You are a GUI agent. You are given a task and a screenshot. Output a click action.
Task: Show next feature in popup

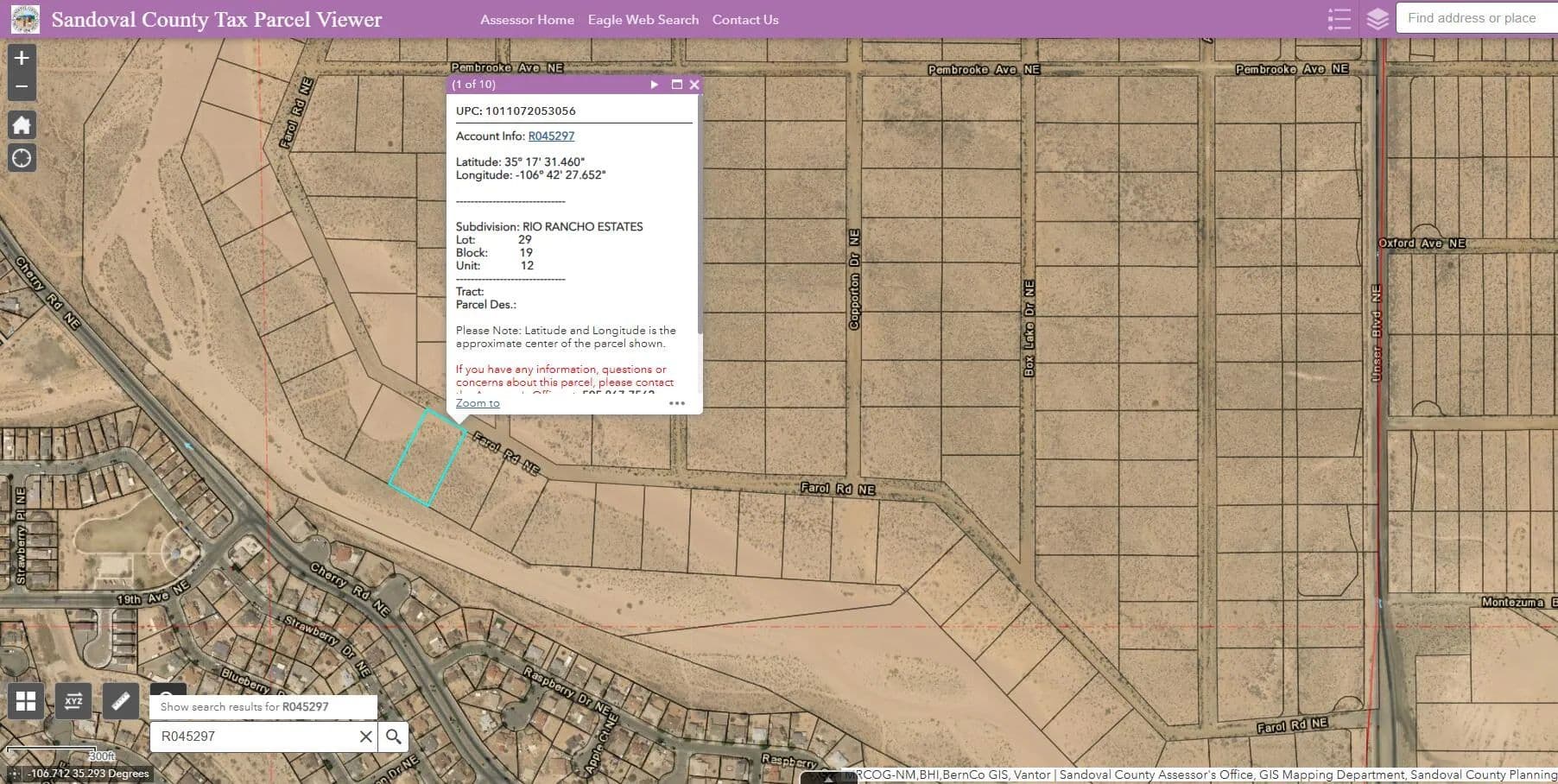[x=655, y=85]
